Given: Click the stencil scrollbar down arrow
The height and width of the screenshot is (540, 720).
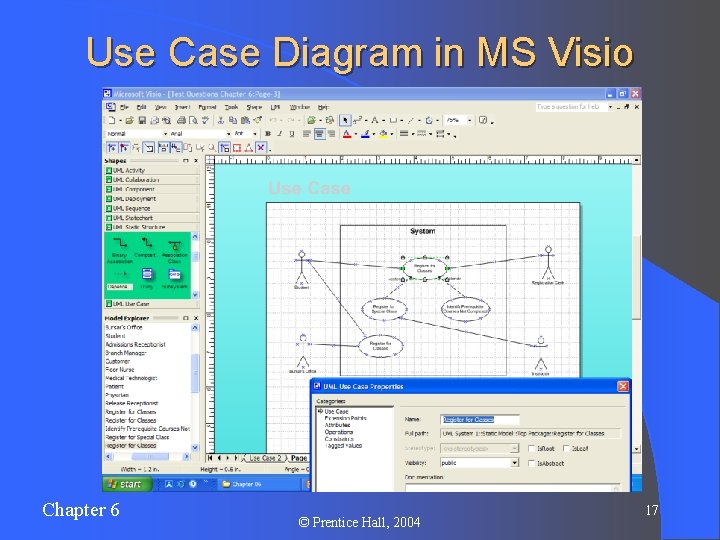Looking at the screenshot, I should pos(195,295).
